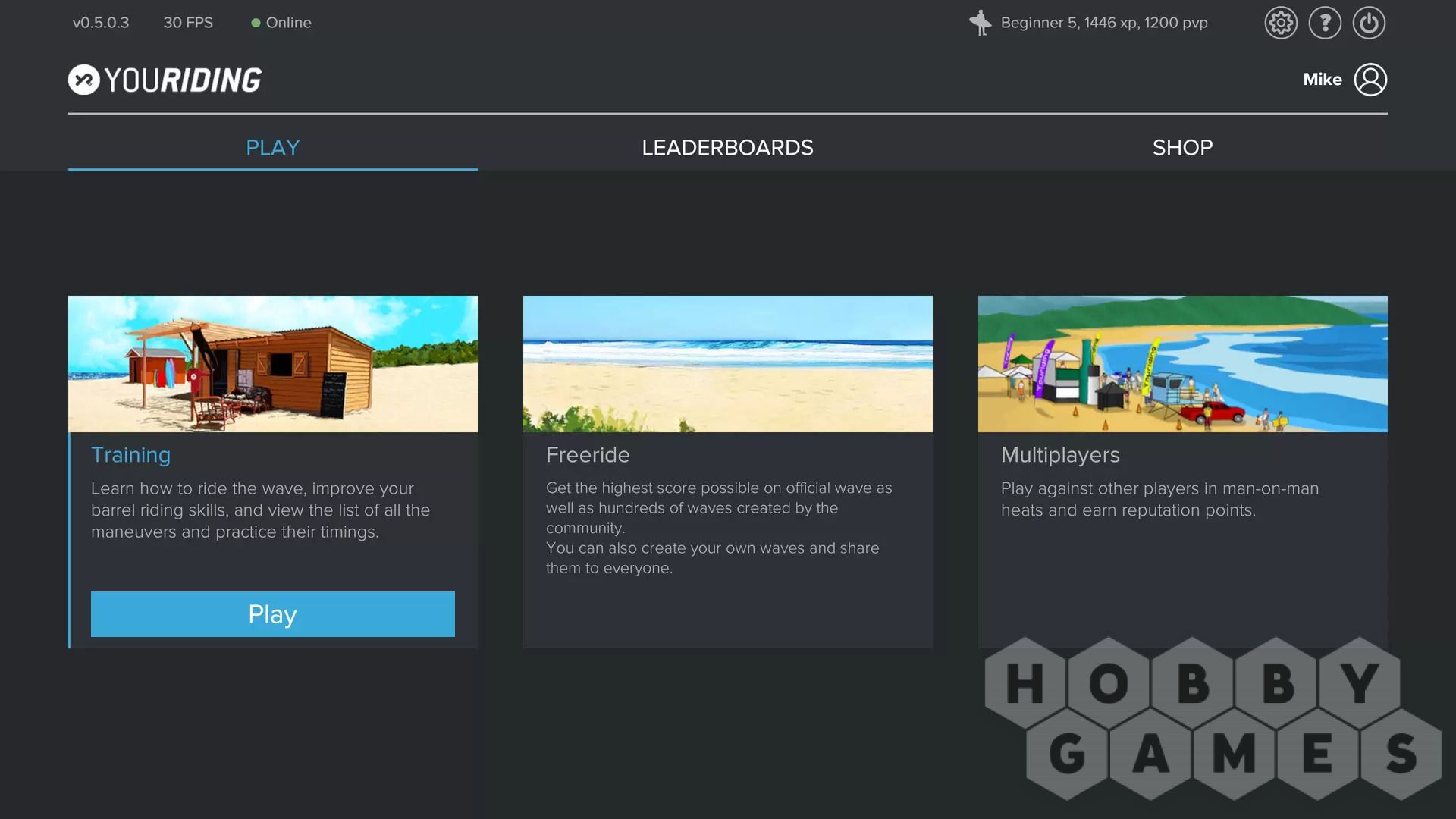Click the Multiplayers description about man-on-man heats
Viewport: 1456px width, 819px height.
point(1159,499)
